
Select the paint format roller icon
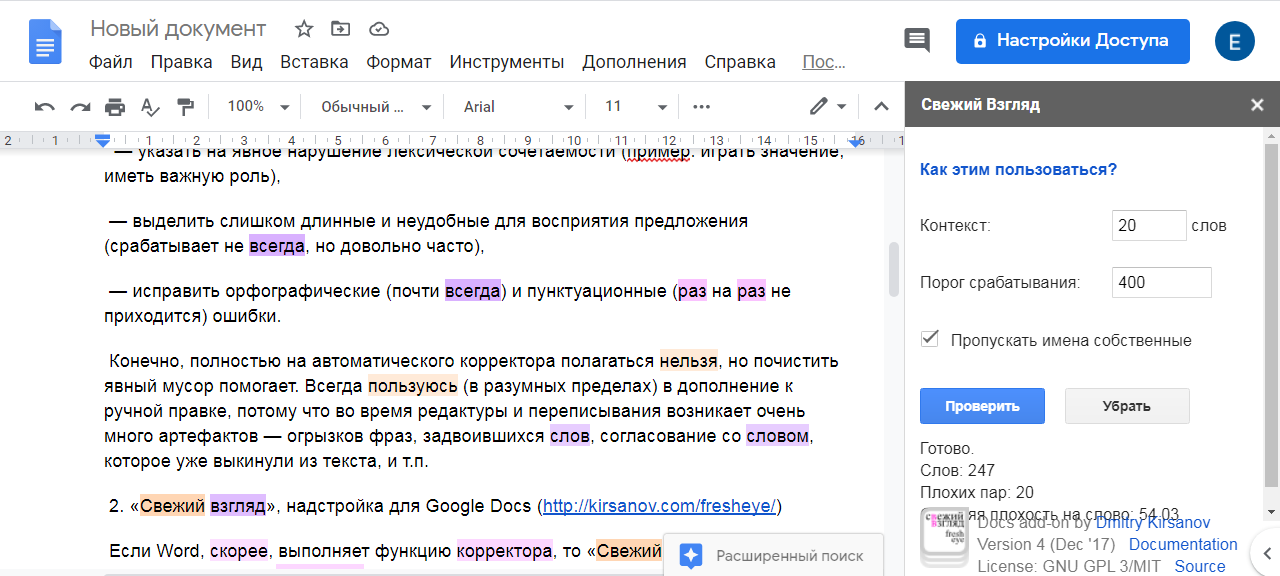185,107
